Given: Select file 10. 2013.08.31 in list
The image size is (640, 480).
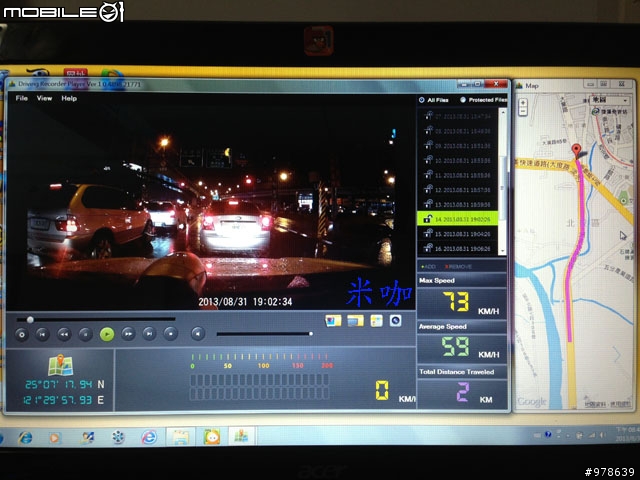Looking at the screenshot, I should coord(457,160).
